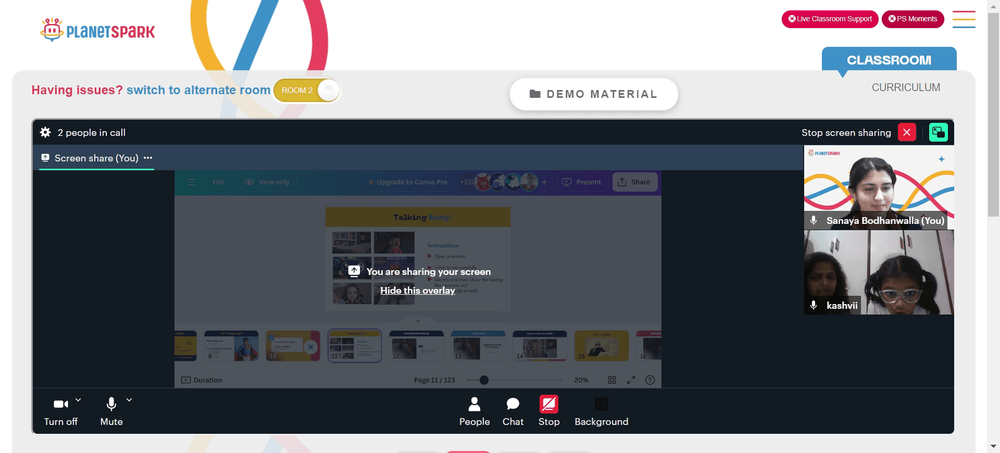This screenshot has width=1000, height=453.
Task: Select kashvii's video tile
Action: (x=879, y=272)
